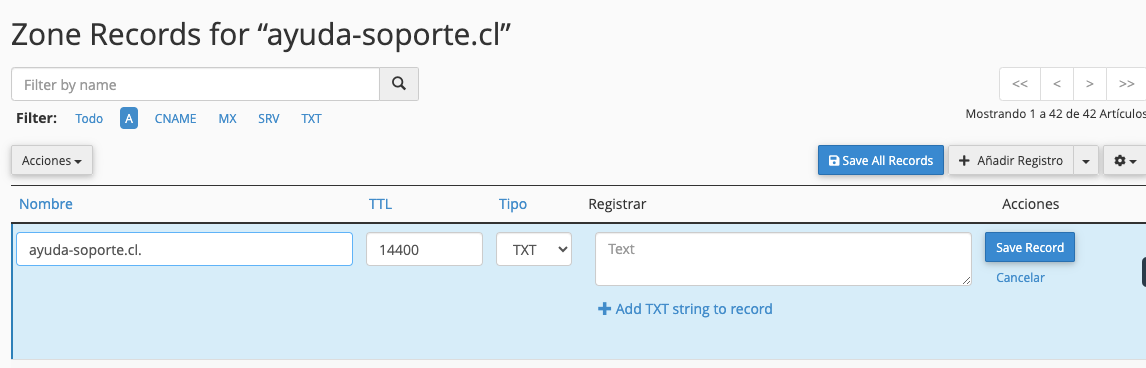Click Cancelar link to discard edit
Screen dimensions: 1146x368
tap(1020, 277)
